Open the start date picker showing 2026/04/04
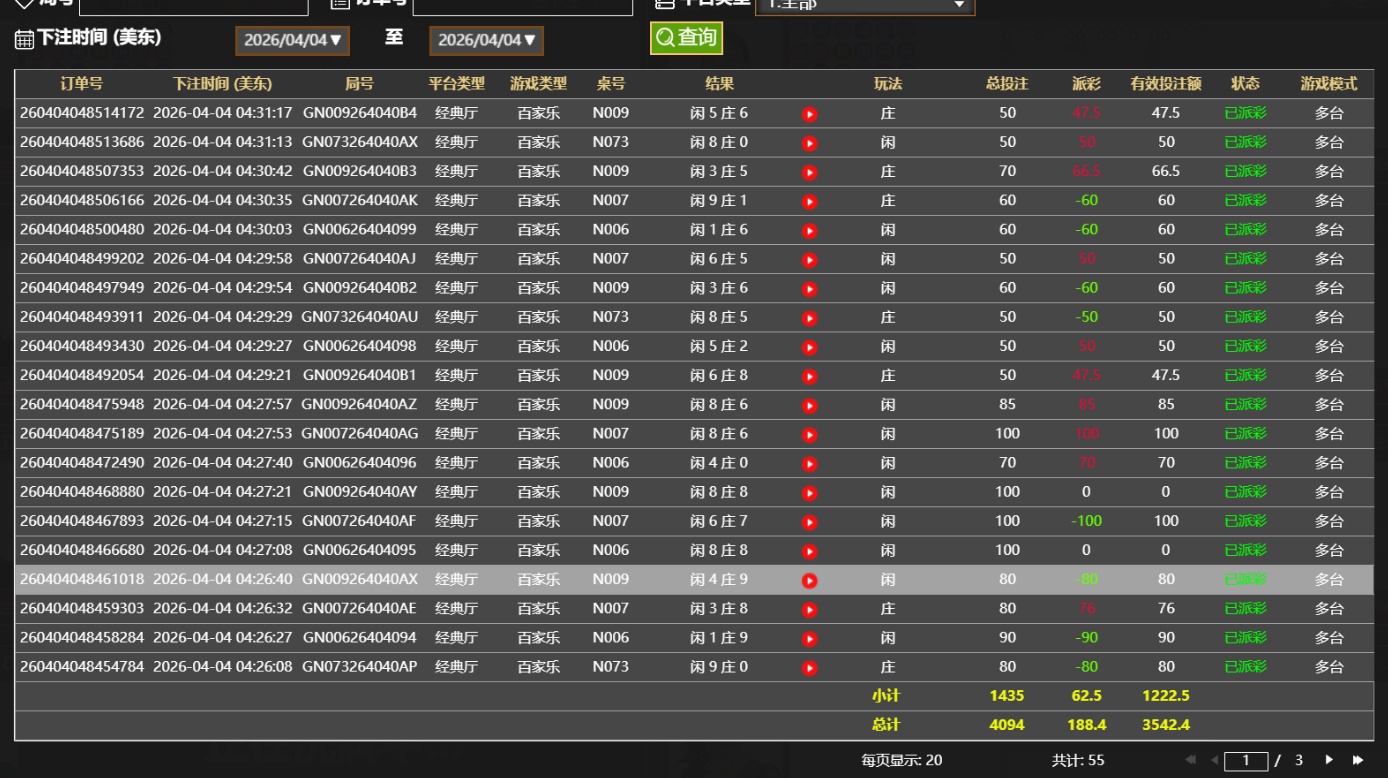Viewport: 1388px width, 778px height. click(292, 41)
